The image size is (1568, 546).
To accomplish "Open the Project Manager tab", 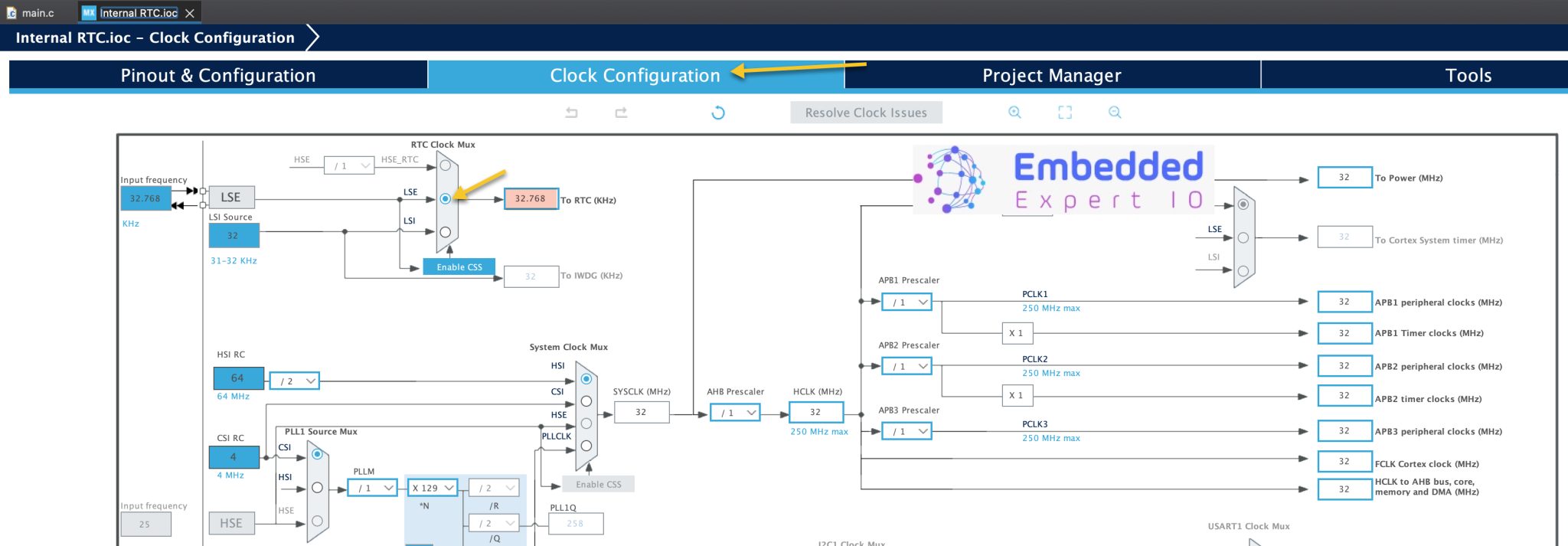I will point(1051,75).
